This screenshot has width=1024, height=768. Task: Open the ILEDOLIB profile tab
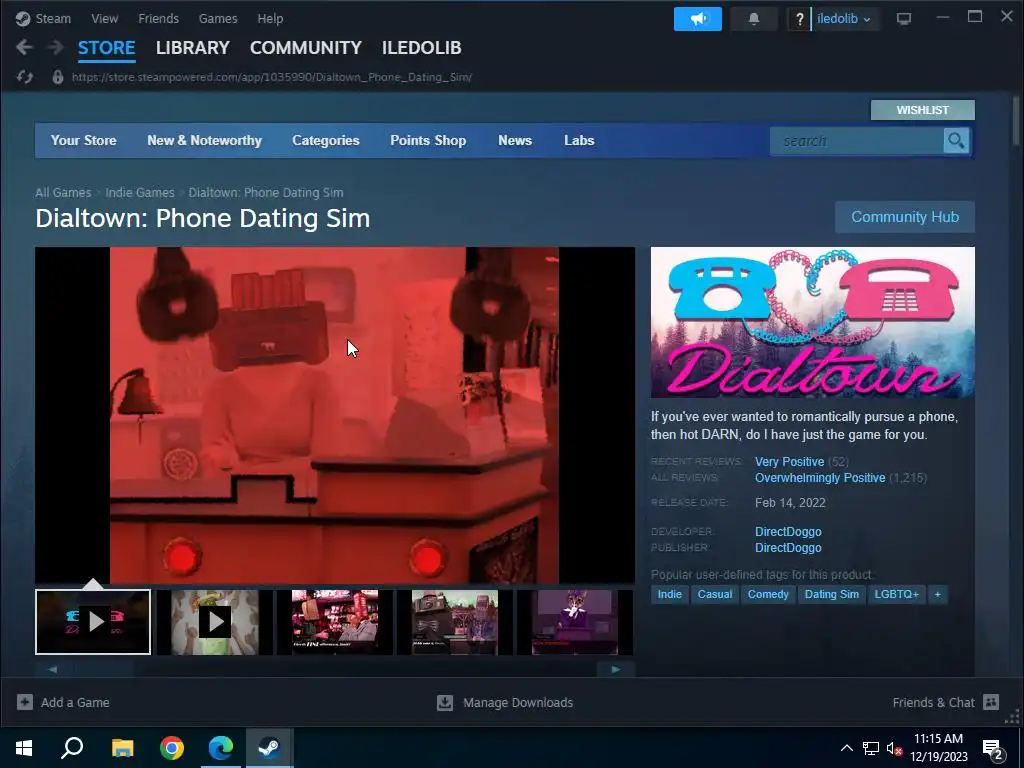[421, 48]
